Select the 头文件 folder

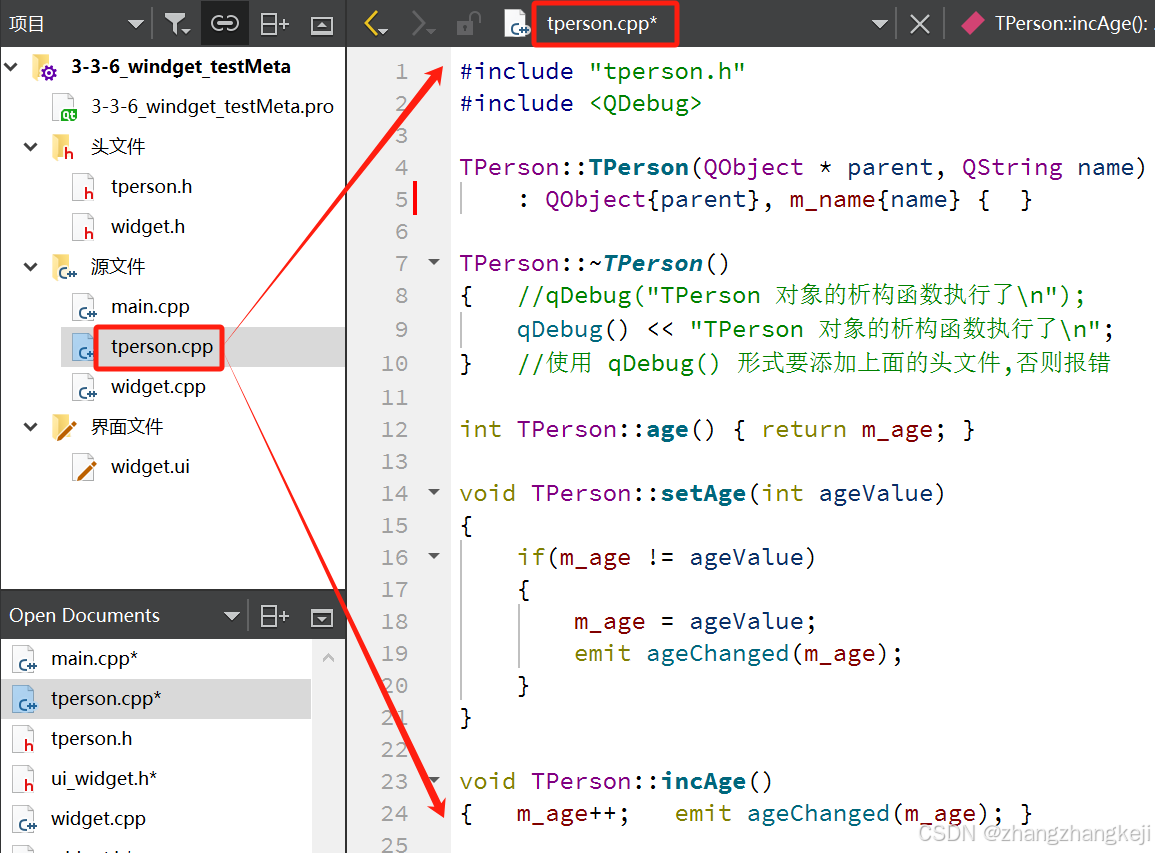click(118, 147)
